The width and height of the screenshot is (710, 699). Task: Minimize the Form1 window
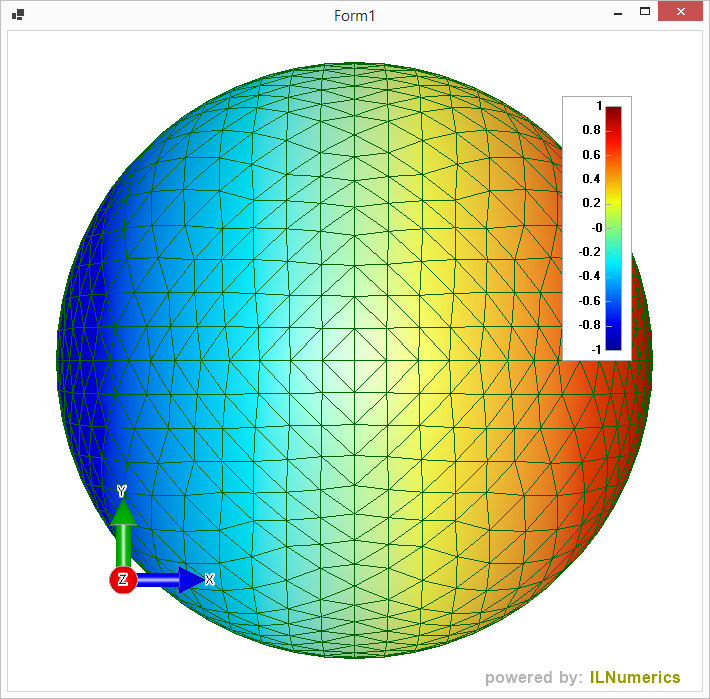click(618, 13)
